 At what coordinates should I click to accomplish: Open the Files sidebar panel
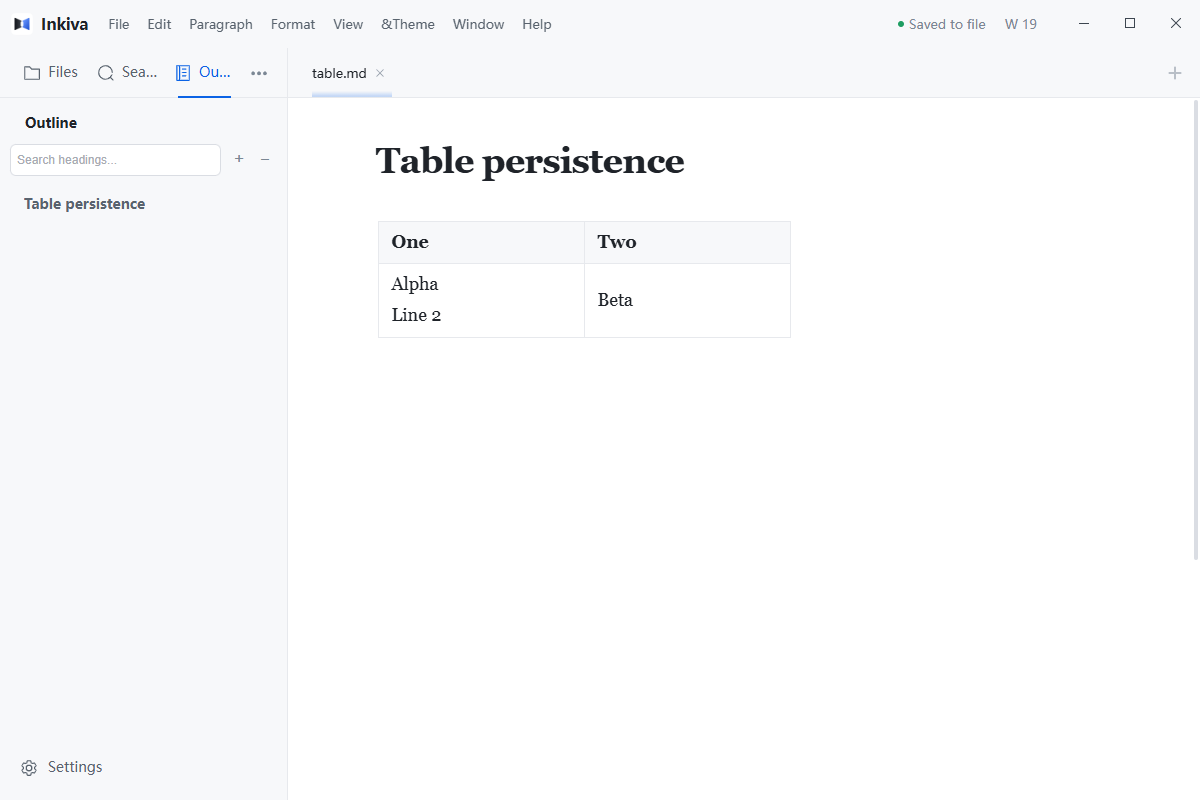tap(50, 72)
